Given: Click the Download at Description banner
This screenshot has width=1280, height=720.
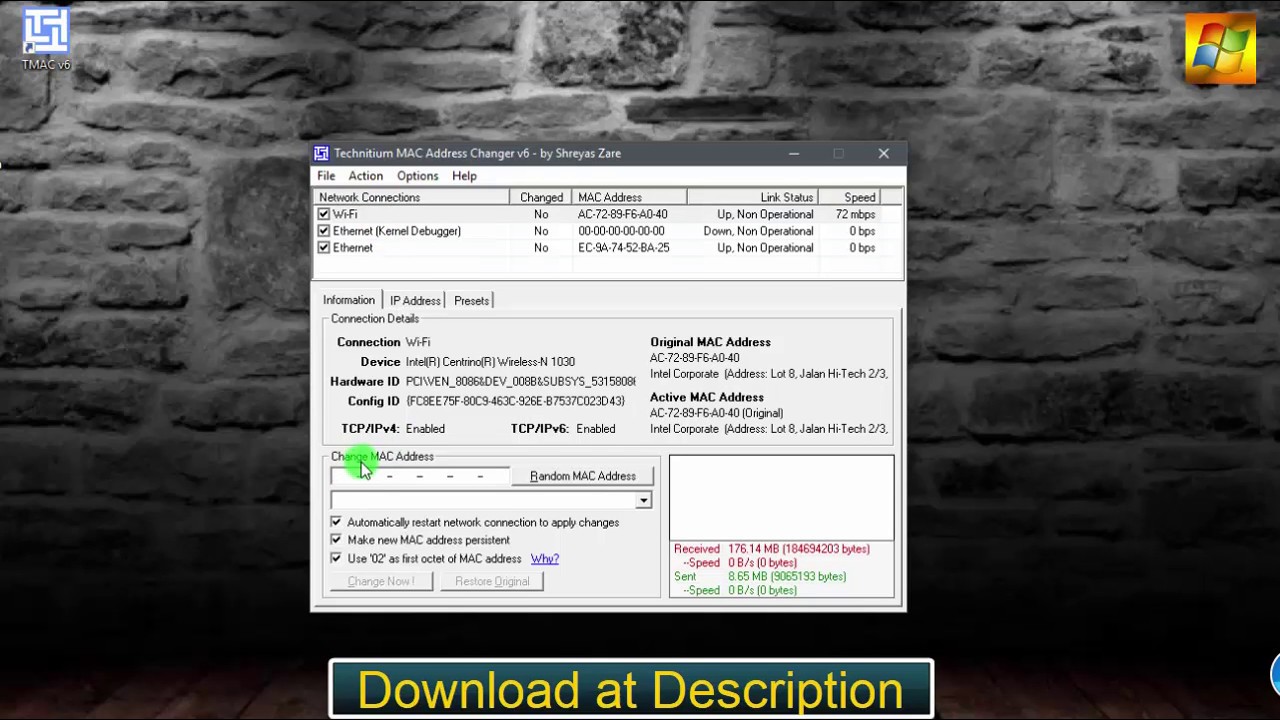Looking at the screenshot, I should (x=631, y=689).
